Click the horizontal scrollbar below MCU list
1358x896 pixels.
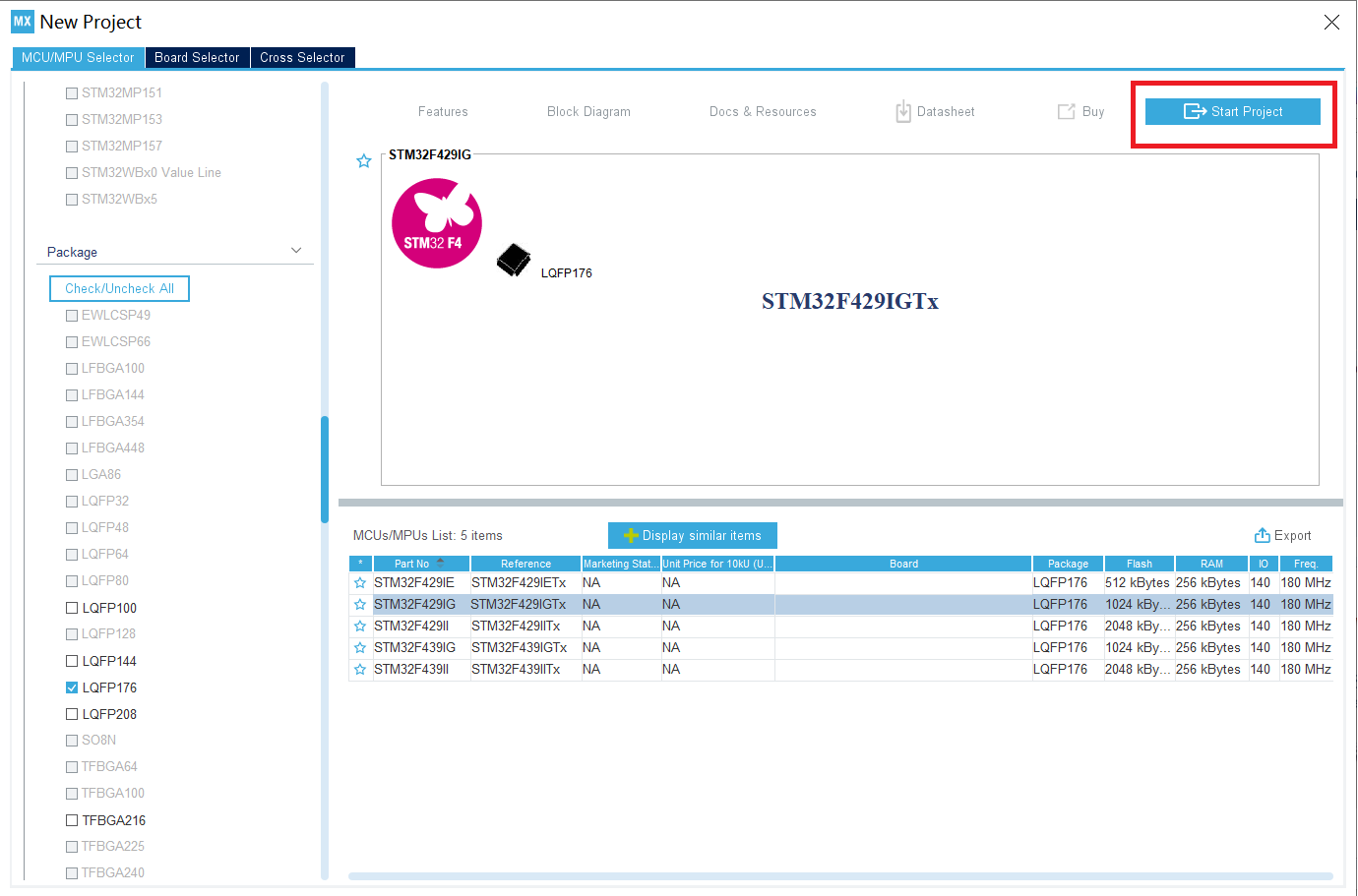coord(840,876)
